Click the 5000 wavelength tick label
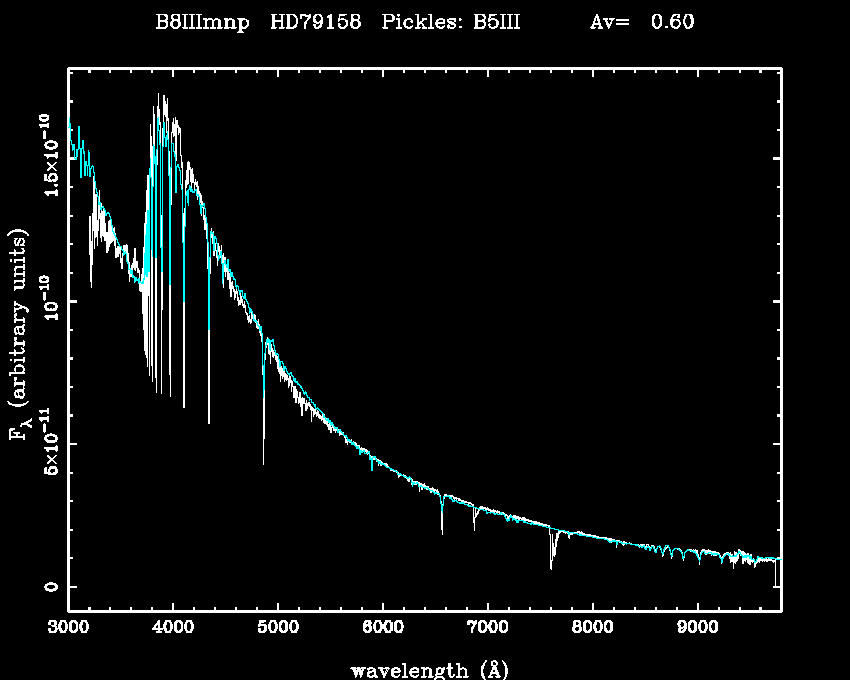Screen dimensions: 850x680 [x=277, y=630]
